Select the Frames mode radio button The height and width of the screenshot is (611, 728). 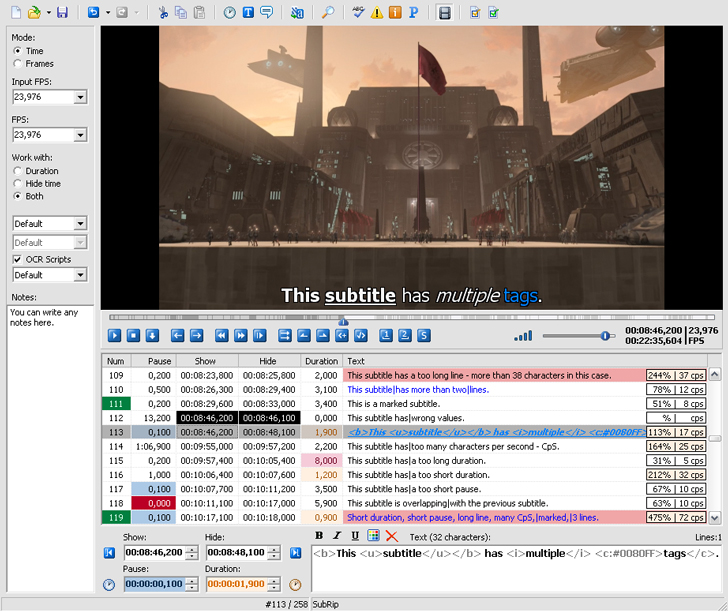18,64
